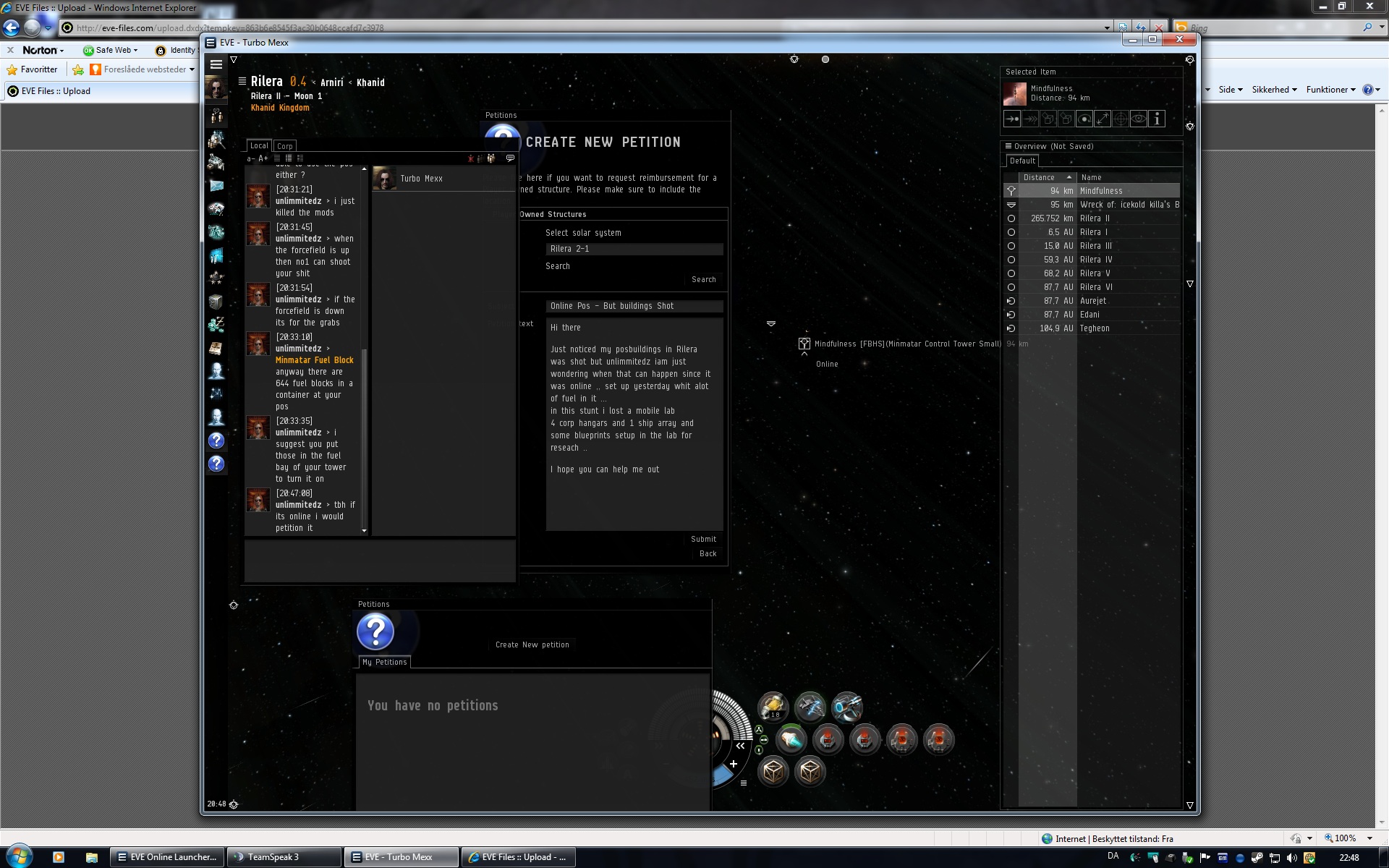Click the Approach icon in Selected Item
1389x868 pixels.
[x=1012, y=119]
